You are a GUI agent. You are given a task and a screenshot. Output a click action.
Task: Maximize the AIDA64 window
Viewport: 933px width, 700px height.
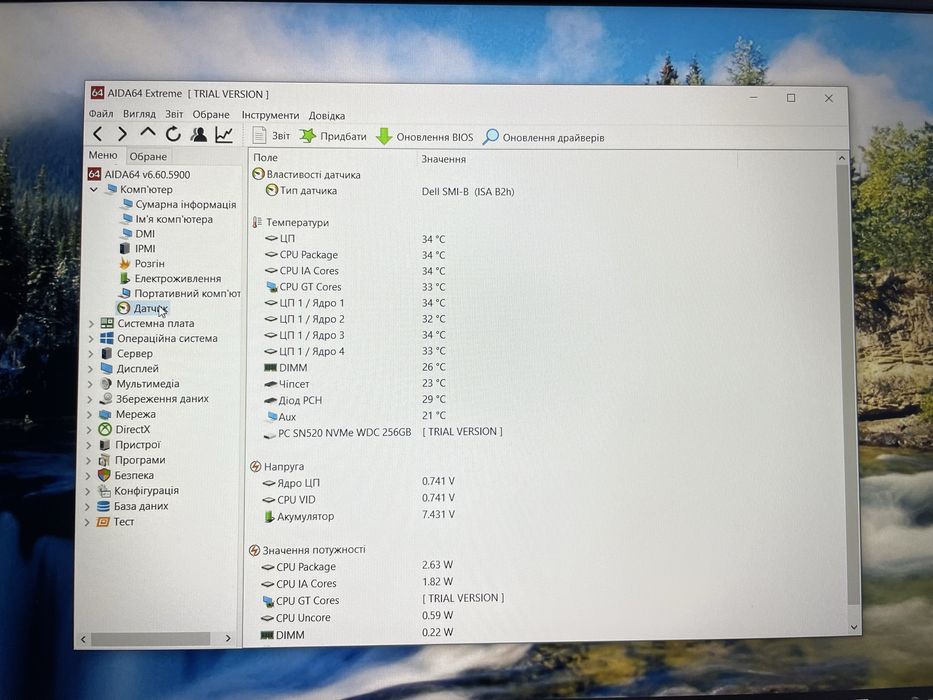791,98
